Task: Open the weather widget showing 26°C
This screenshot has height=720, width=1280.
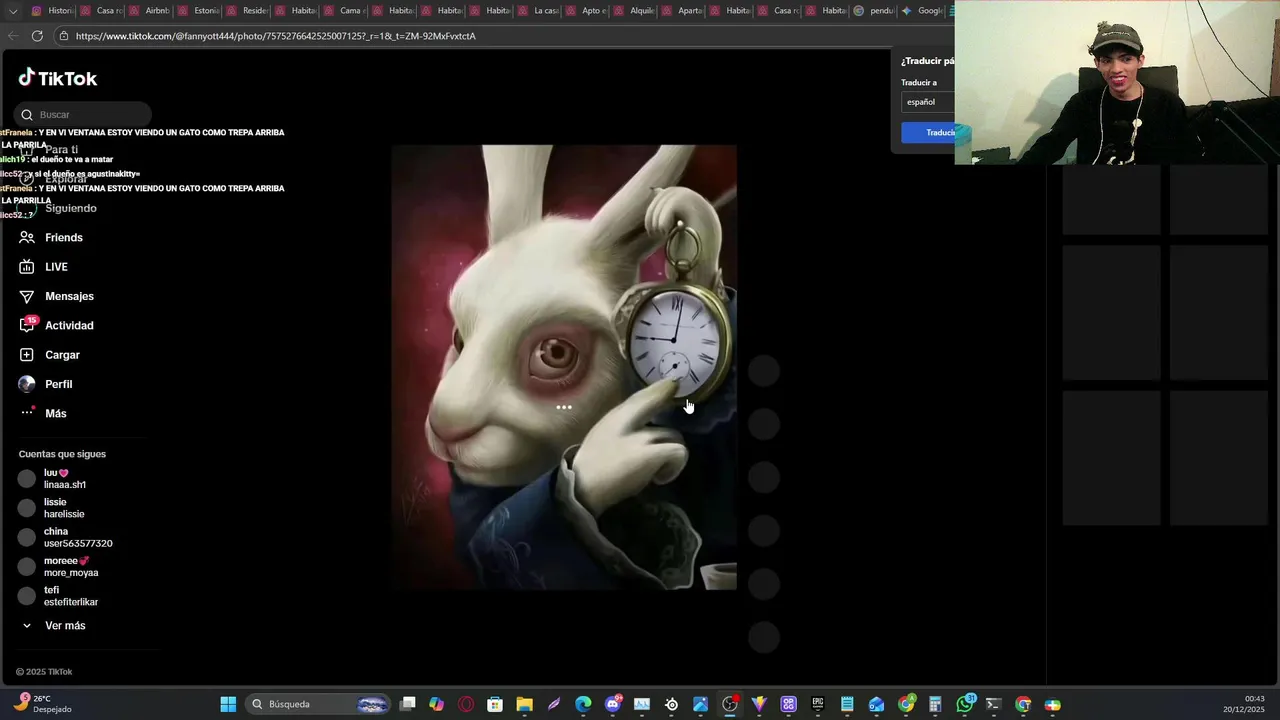Action: click(42, 704)
